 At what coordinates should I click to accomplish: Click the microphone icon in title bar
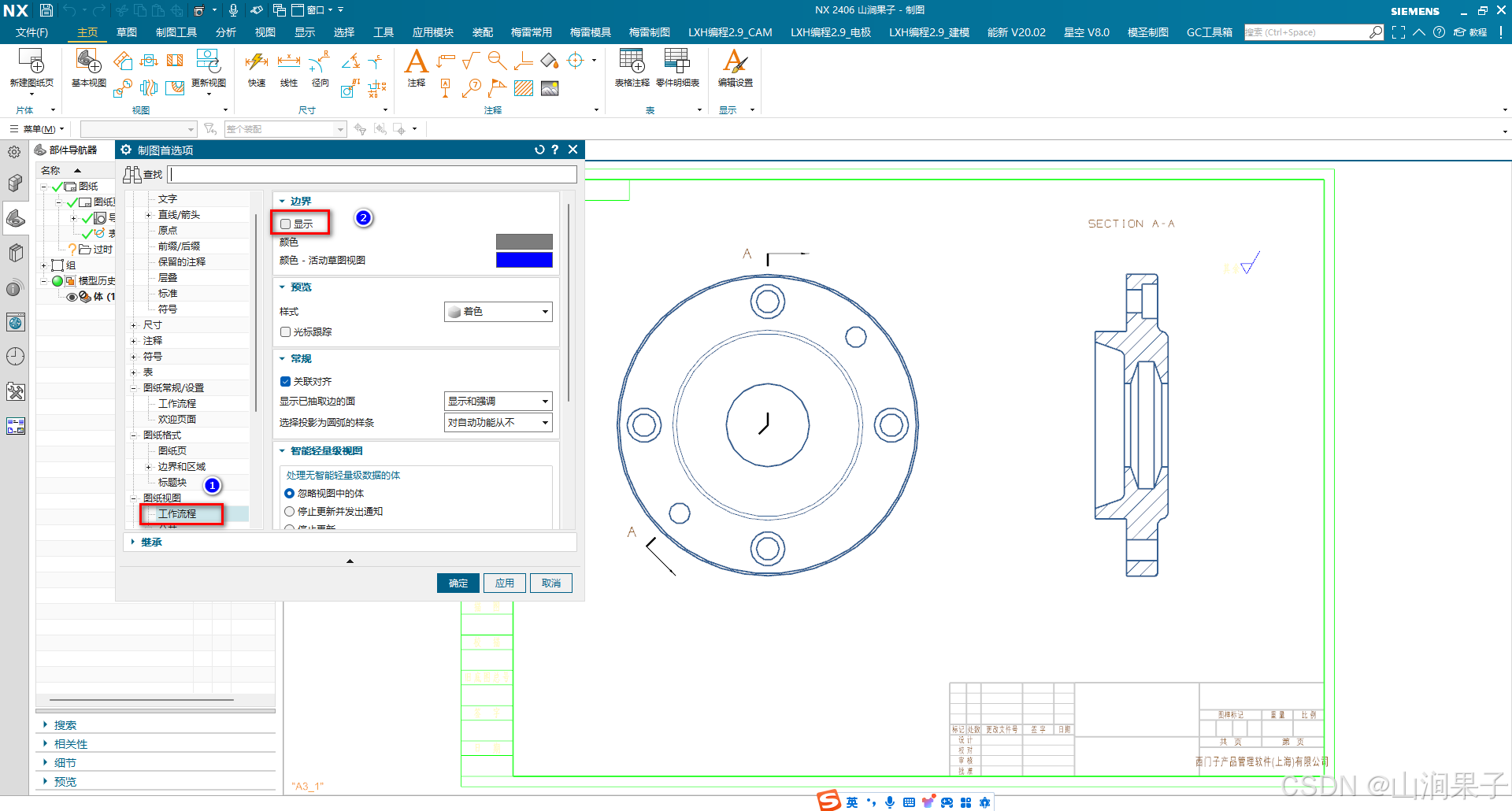click(233, 10)
